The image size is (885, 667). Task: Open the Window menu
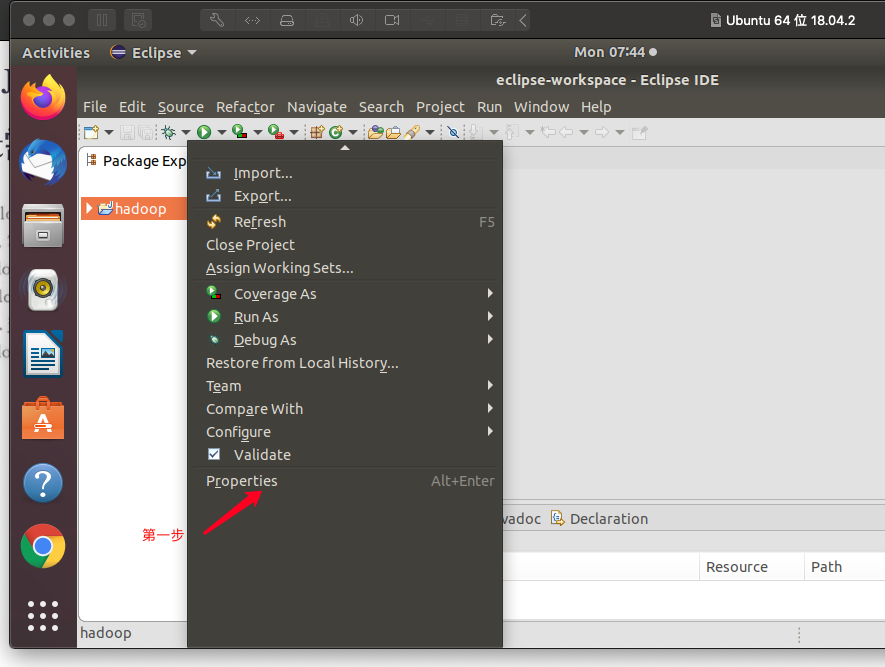[x=541, y=107]
